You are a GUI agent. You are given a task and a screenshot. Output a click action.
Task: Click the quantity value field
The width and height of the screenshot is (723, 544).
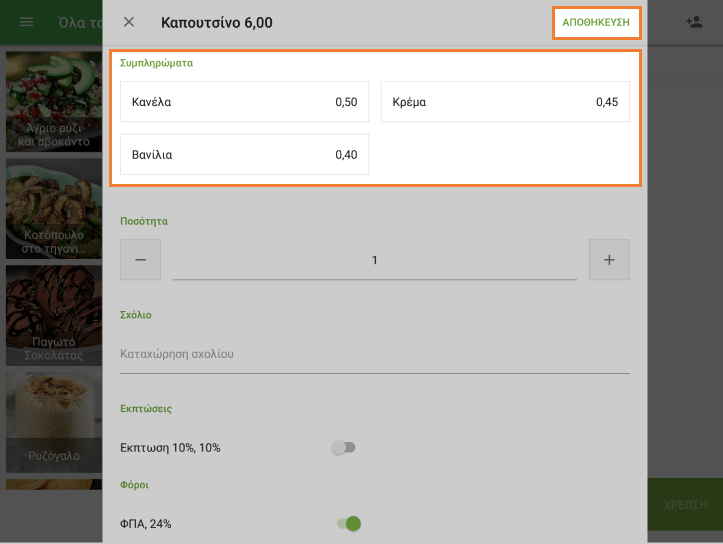tap(374, 260)
